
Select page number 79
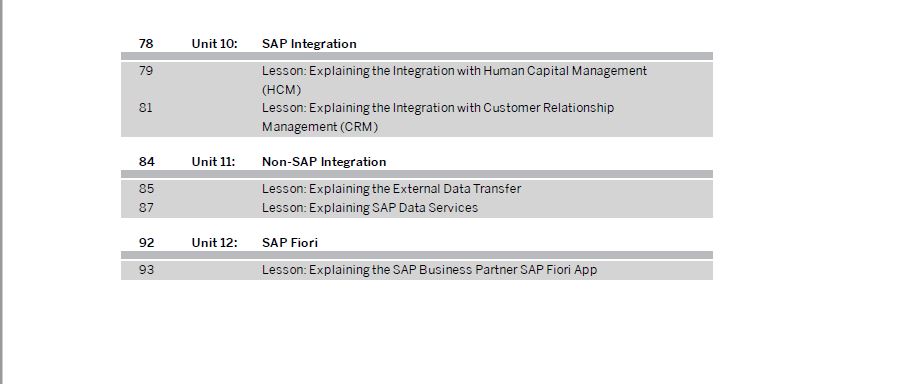coord(146,71)
